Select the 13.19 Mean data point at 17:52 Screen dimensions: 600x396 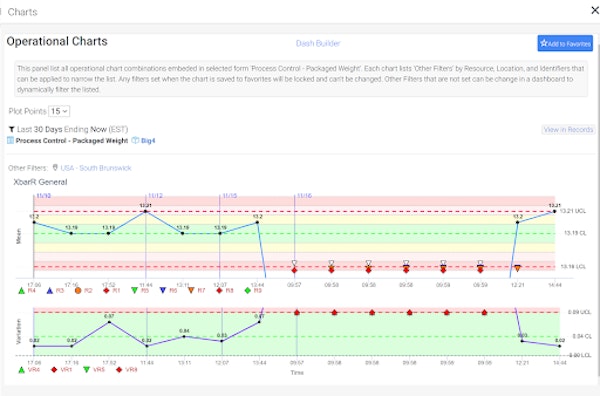108,233
